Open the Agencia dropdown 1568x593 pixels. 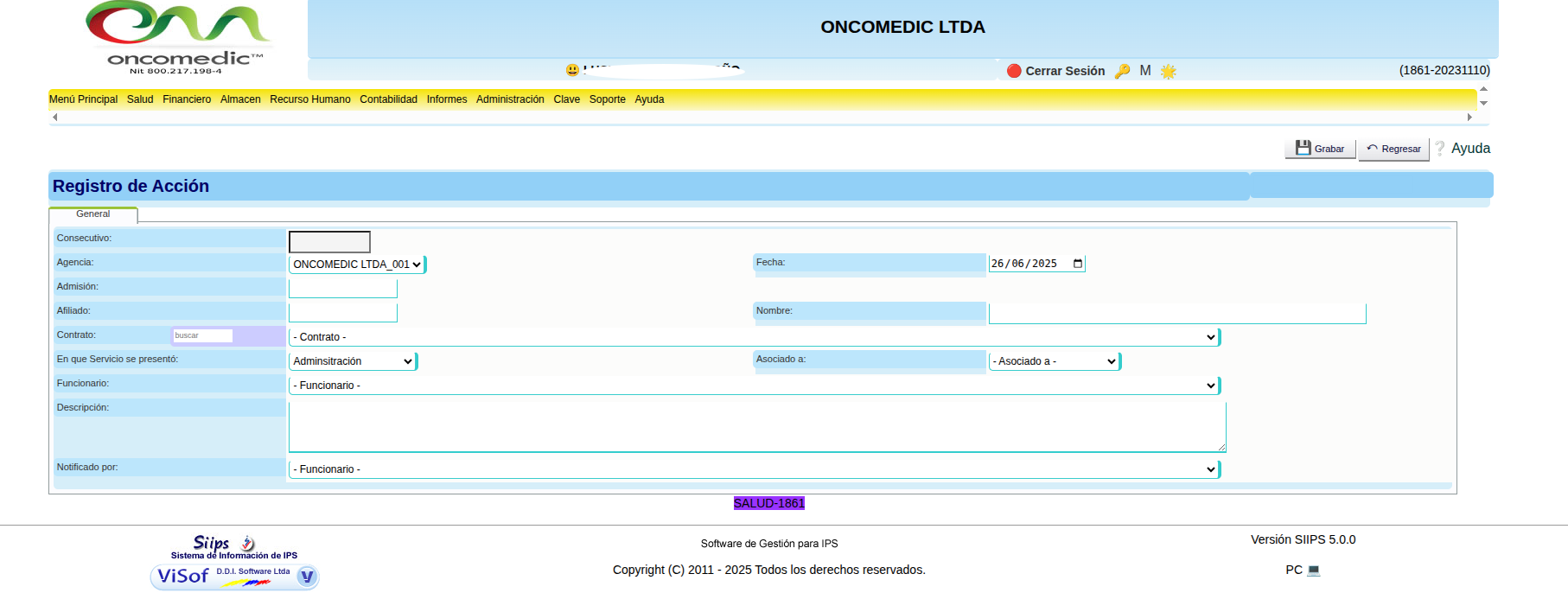coord(356,265)
